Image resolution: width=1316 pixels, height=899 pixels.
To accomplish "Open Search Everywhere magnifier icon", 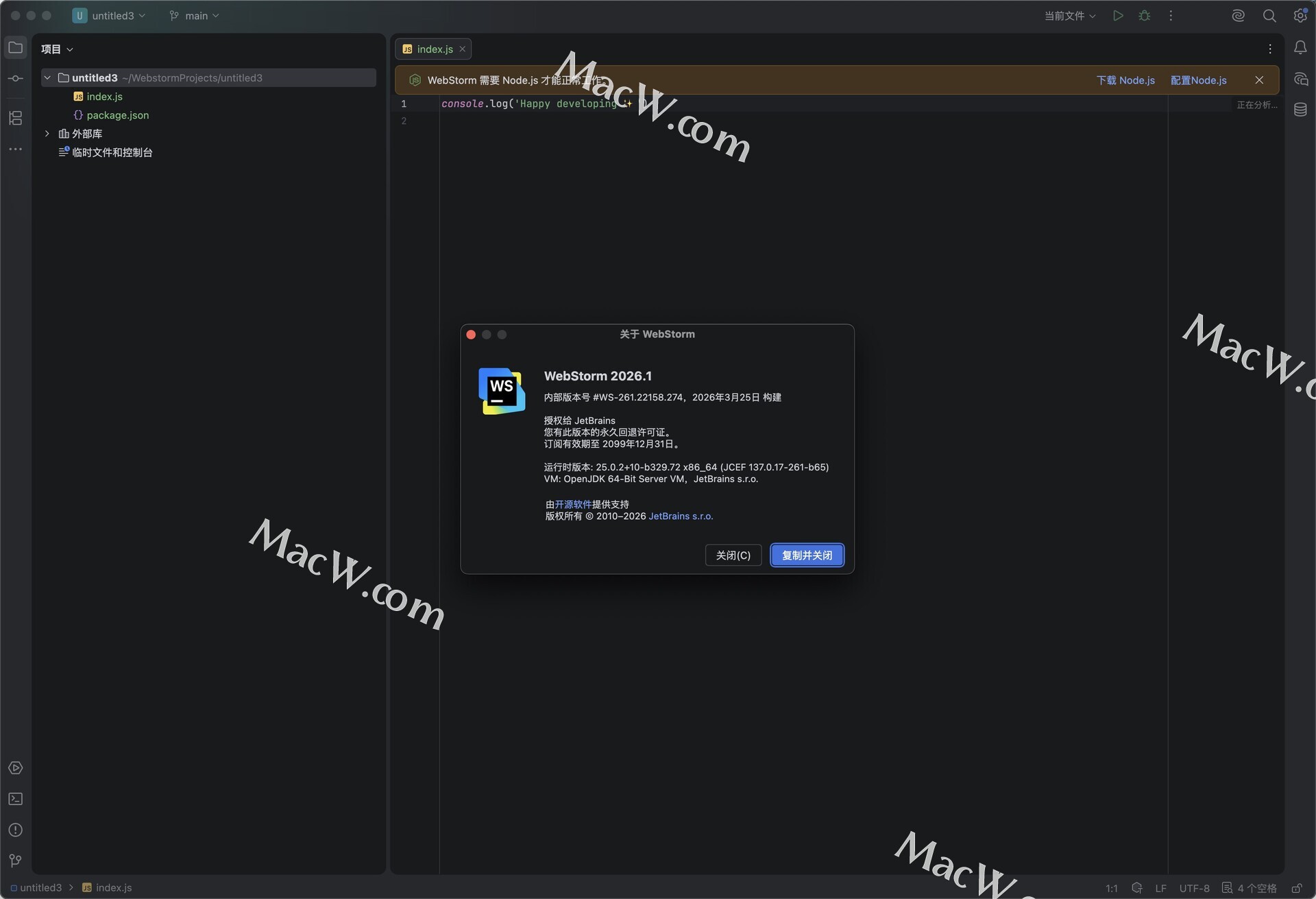I will click(x=1269, y=16).
